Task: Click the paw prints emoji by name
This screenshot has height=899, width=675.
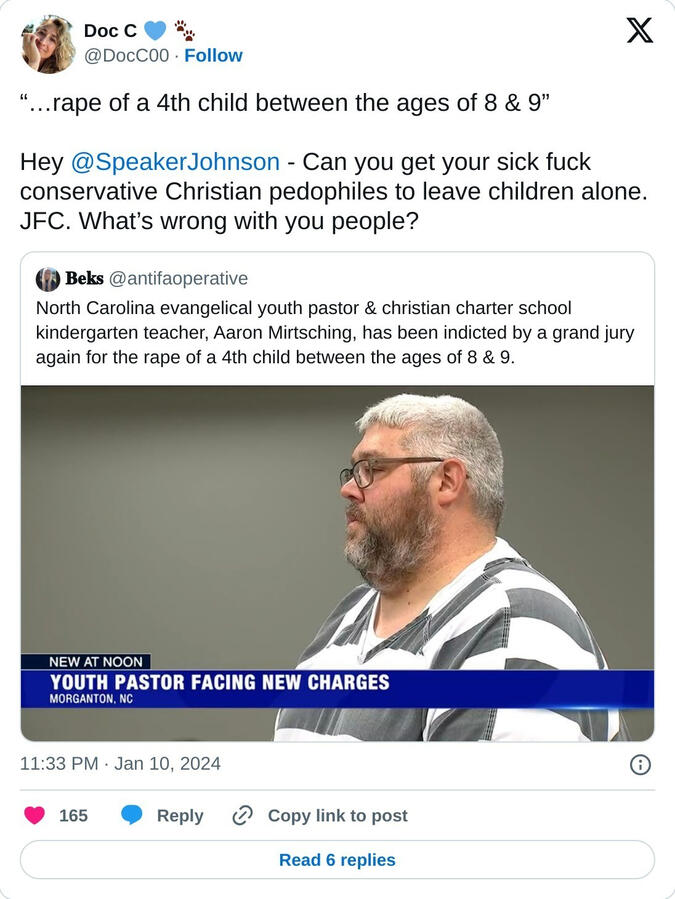Action: coord(185,30)
